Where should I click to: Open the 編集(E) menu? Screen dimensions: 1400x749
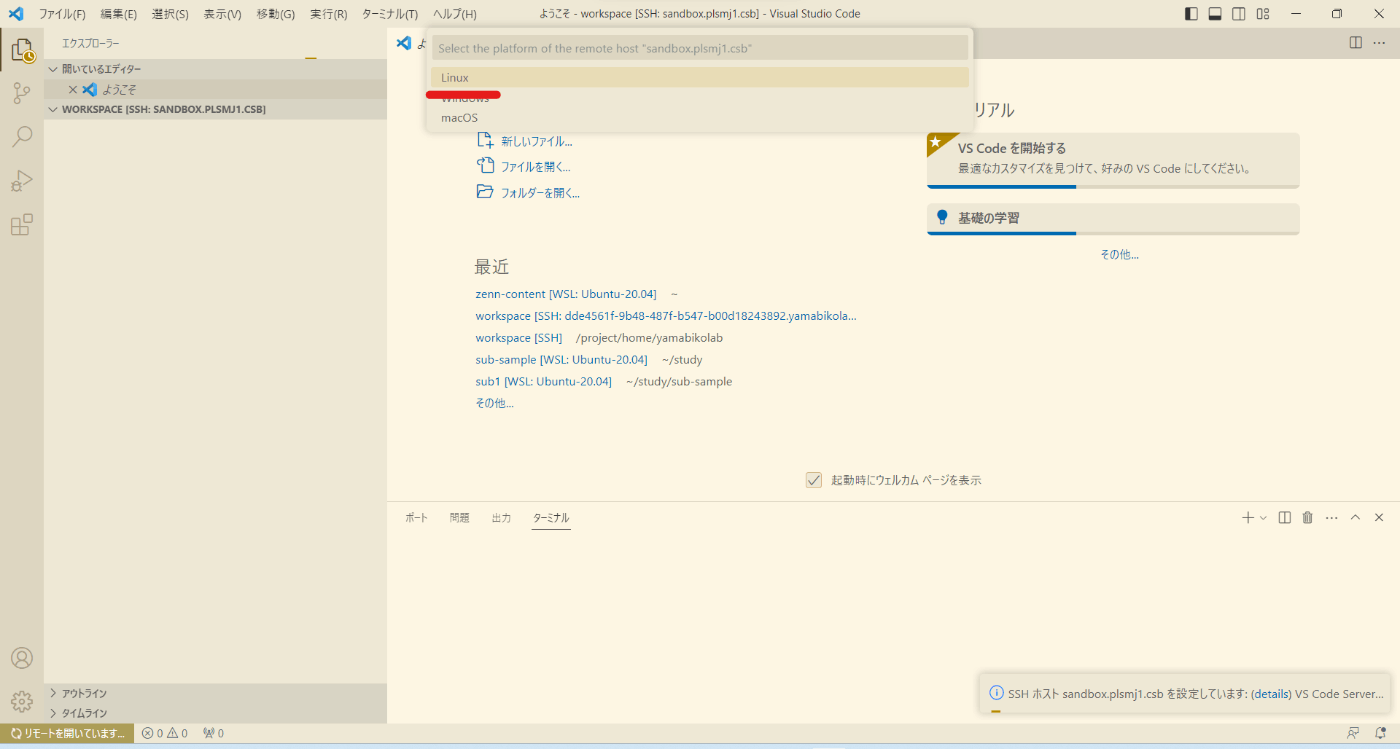click(118, 14)
